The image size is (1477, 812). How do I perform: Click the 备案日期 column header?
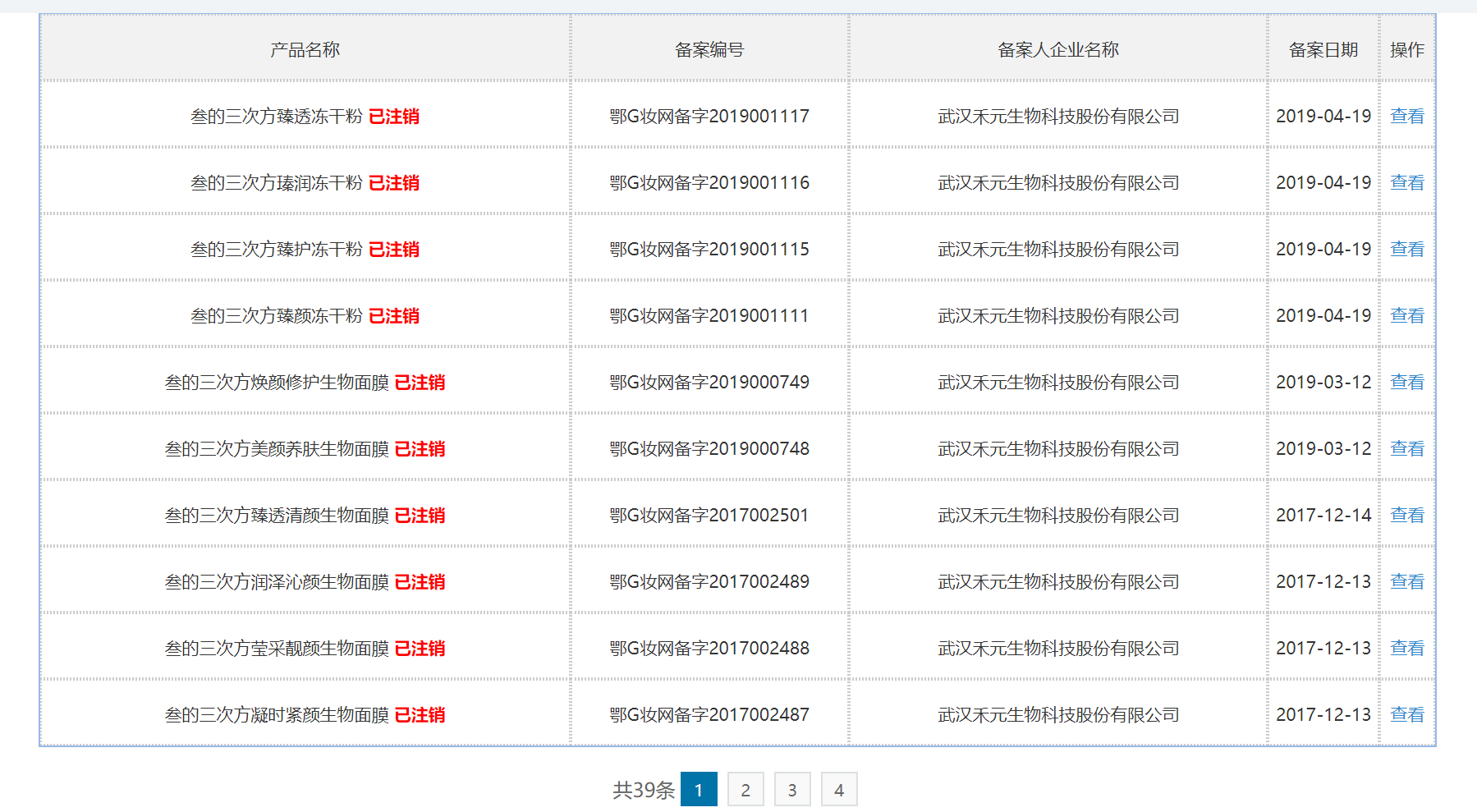point(1323,49)
